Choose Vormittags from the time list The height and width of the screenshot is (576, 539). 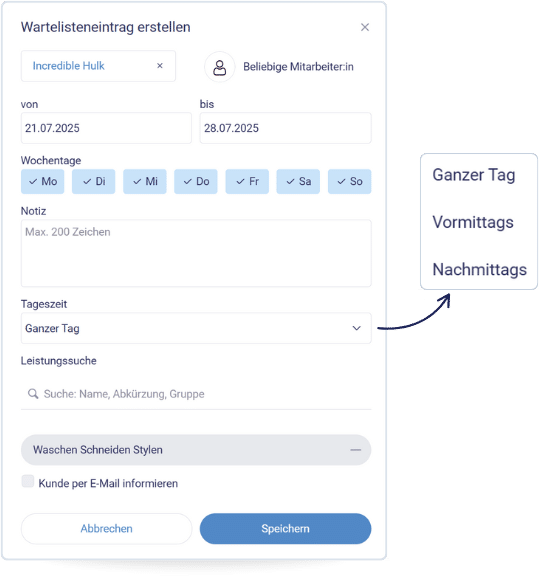click(x=473, y=222)
